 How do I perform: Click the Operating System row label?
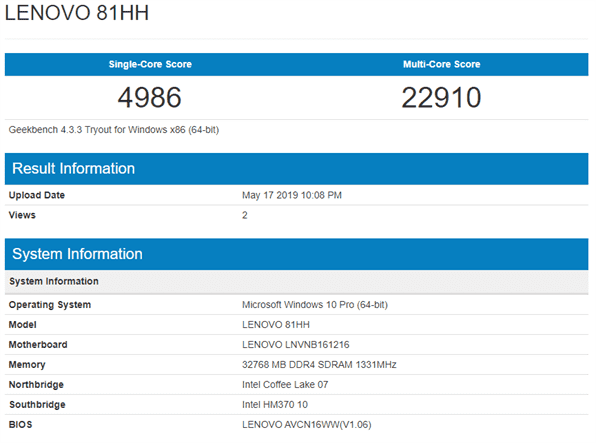(x=50, y=305)
